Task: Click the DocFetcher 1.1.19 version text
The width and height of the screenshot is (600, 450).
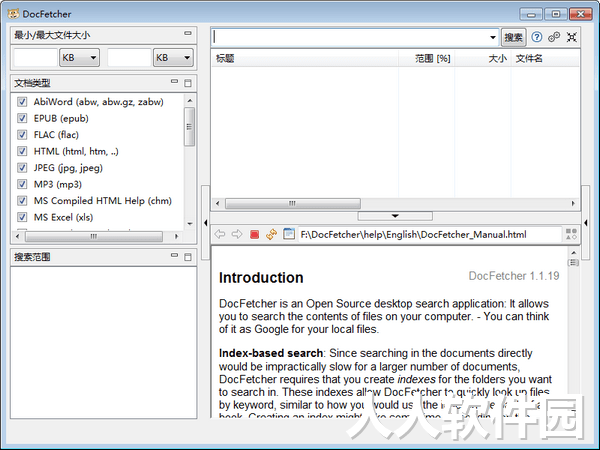Action: pos(514,276)
